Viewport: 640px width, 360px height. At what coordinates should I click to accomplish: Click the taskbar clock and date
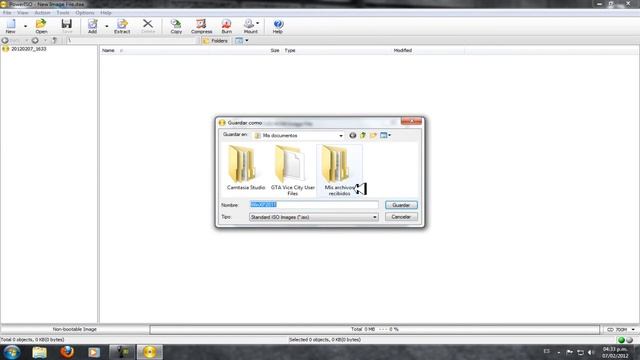[615, 352]
